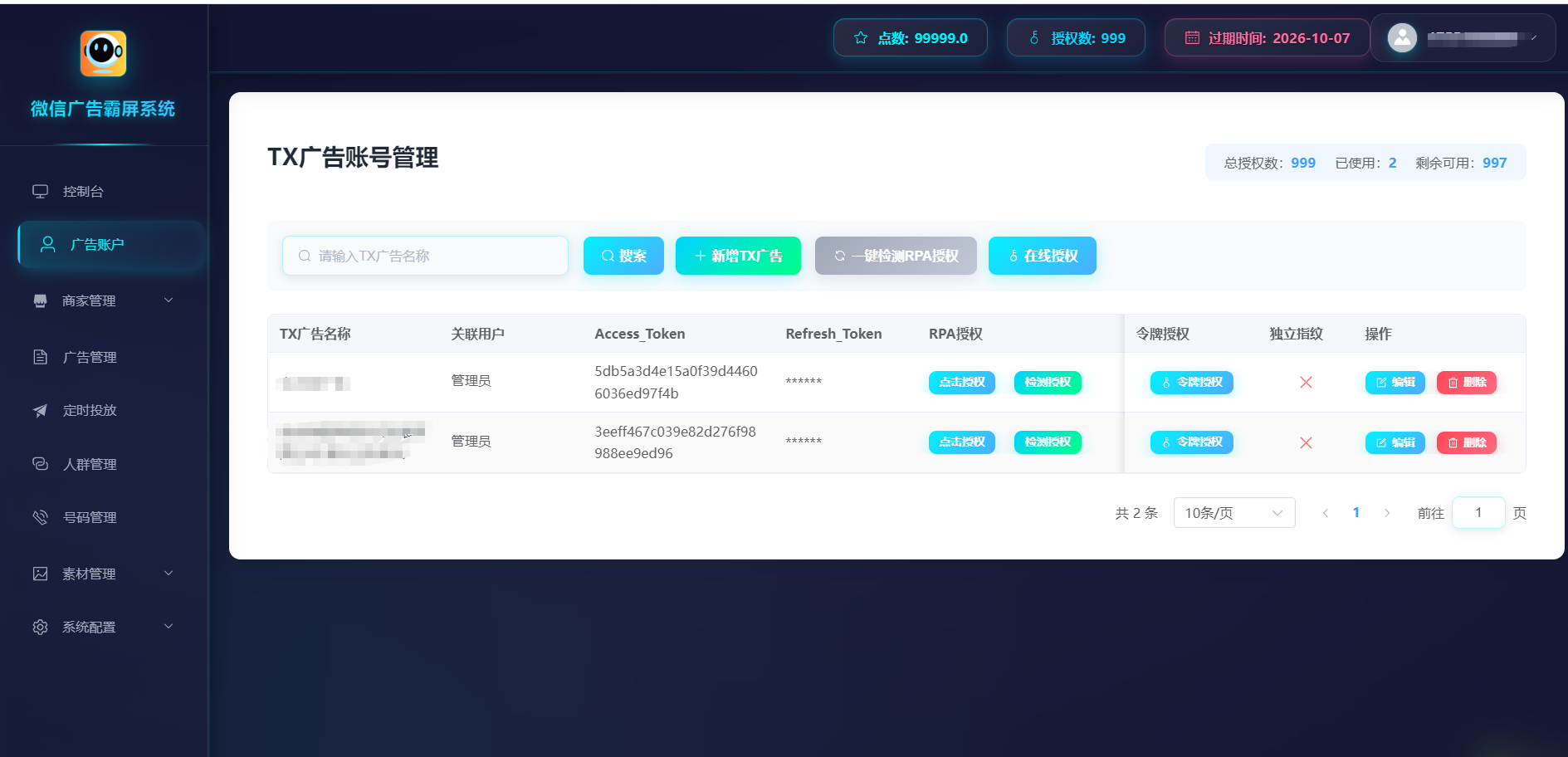Click 令牌授权 for the second row
This screenshot has height=757, width=1568.
[1191, 442]
